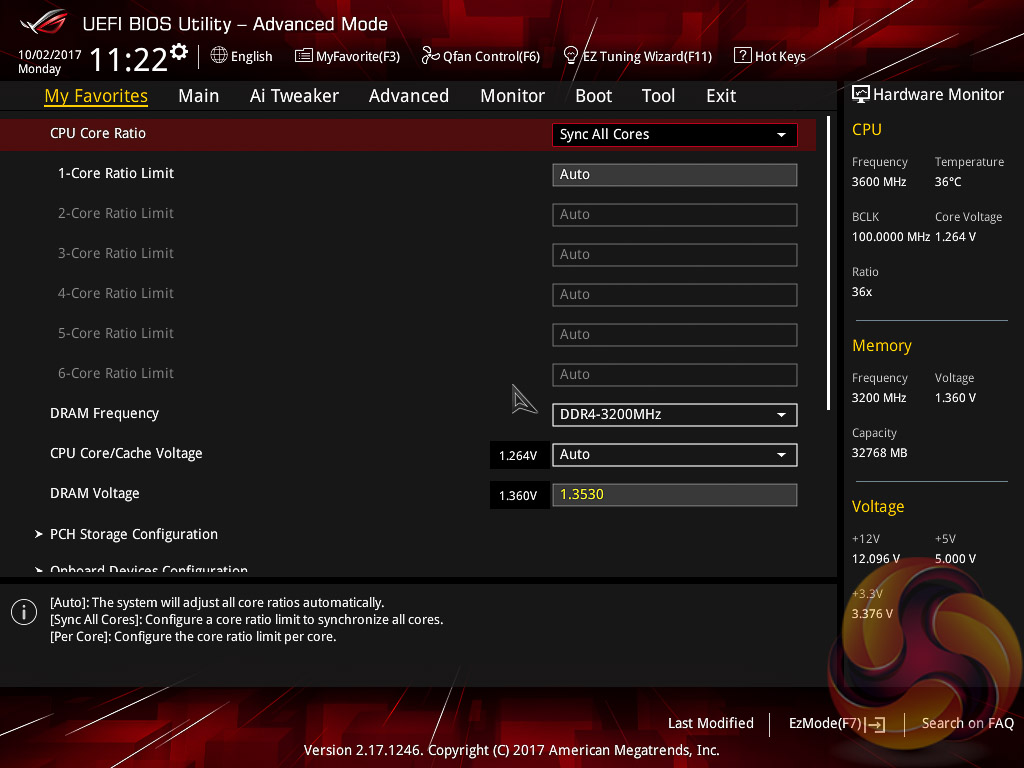This screenshot has height=768, width=1024.
Task: Click the +5V 5.000 V reading
Action: pyautogui.click(x=955, y=558)
